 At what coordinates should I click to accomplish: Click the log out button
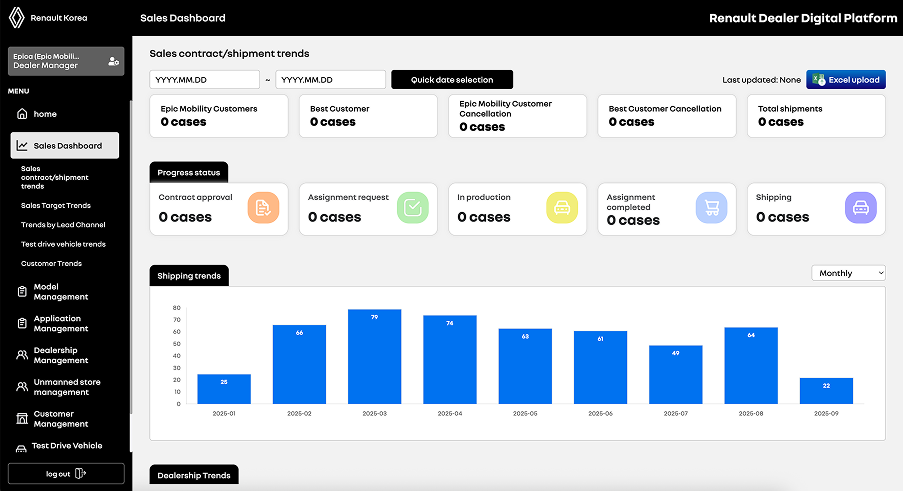click(66, 474)
